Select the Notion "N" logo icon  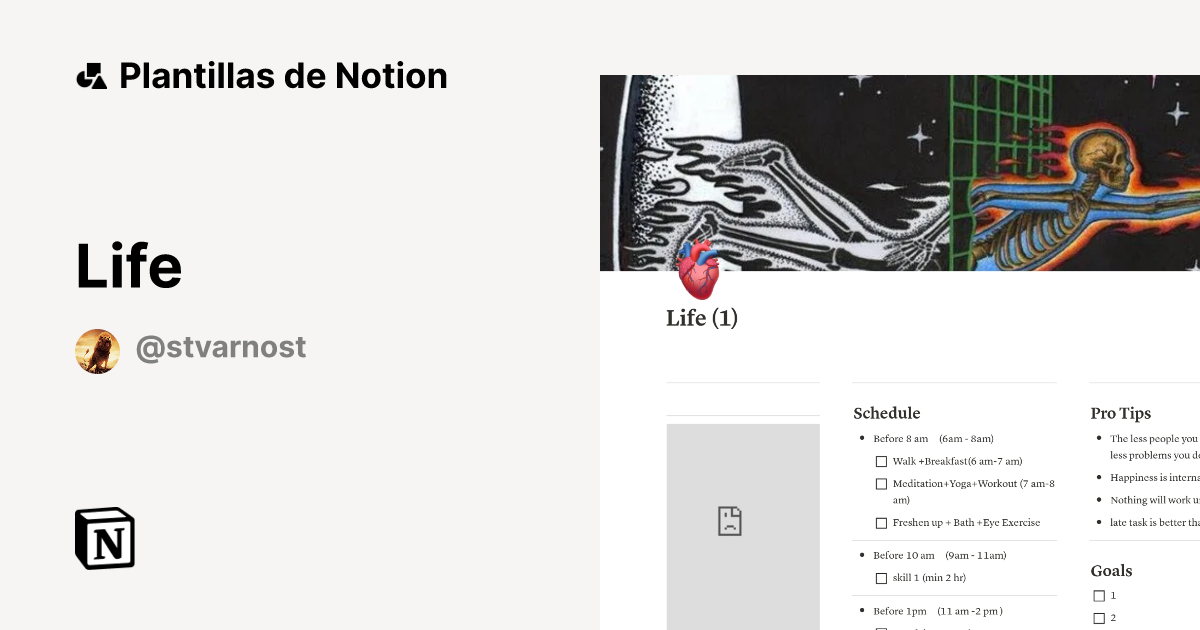104,538
